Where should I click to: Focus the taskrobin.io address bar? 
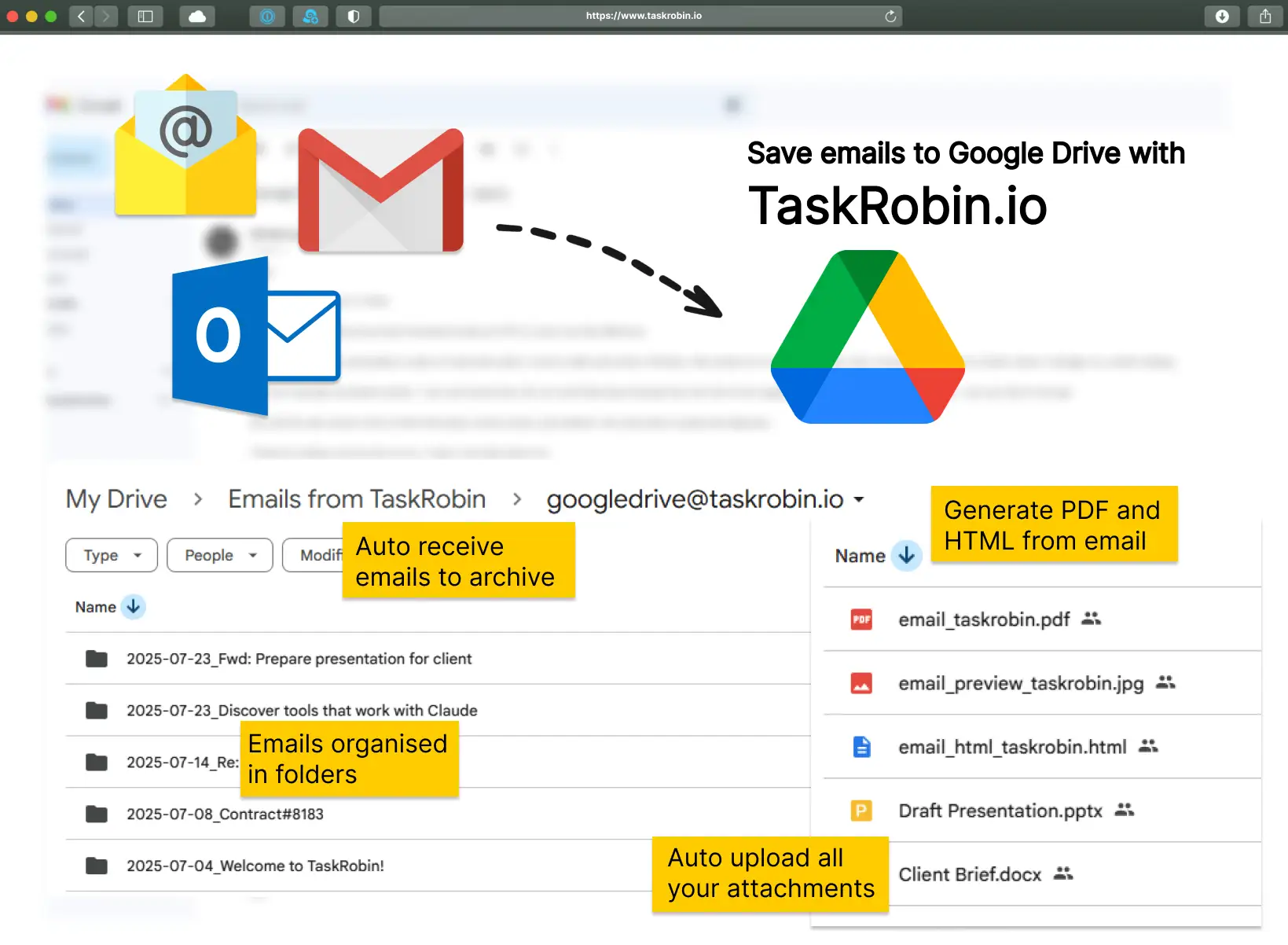[640, 17]
